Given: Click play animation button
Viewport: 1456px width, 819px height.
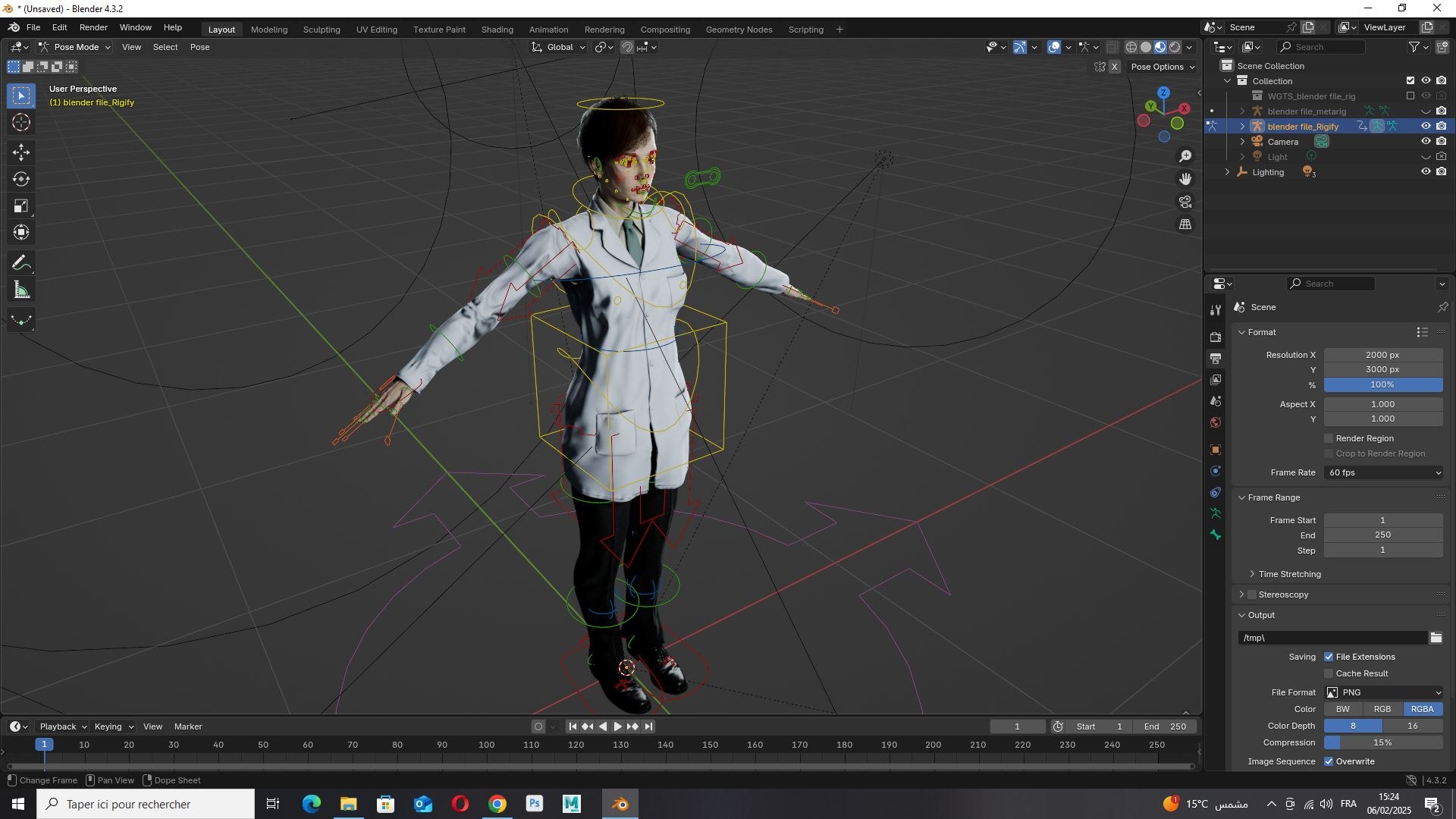Looking at the screenshot, I should [617, 726].
